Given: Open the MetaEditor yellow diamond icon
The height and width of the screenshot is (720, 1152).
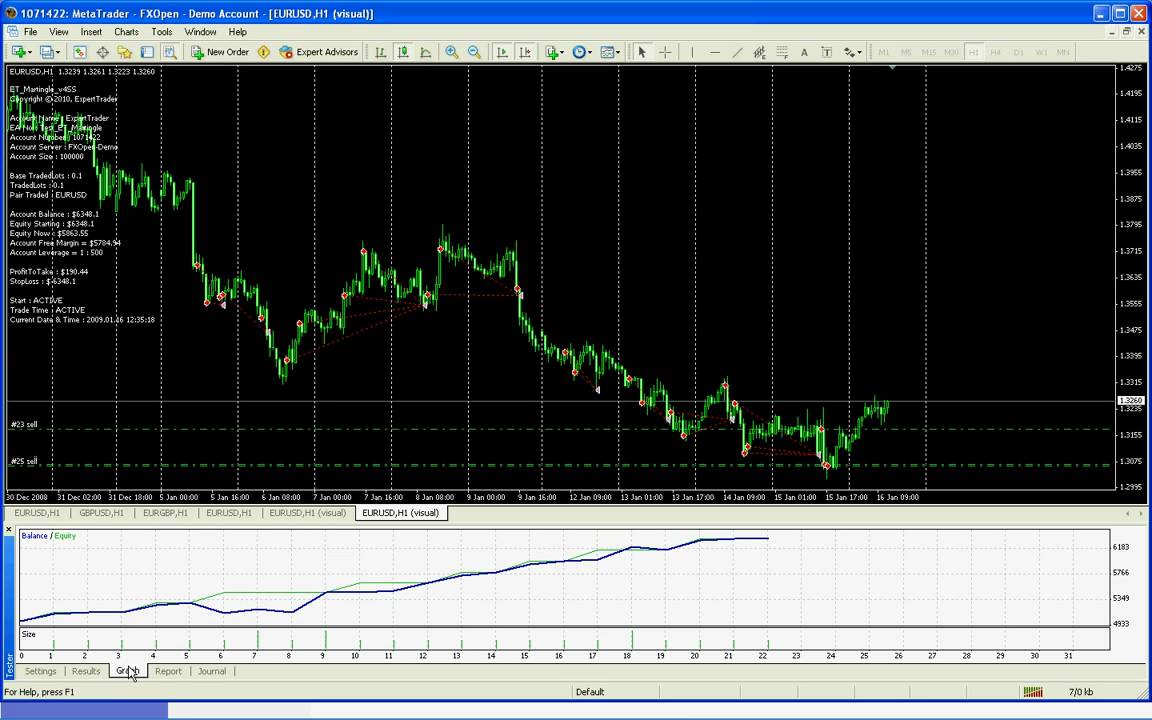Looking at the screenshot, I should click(264, 52).
